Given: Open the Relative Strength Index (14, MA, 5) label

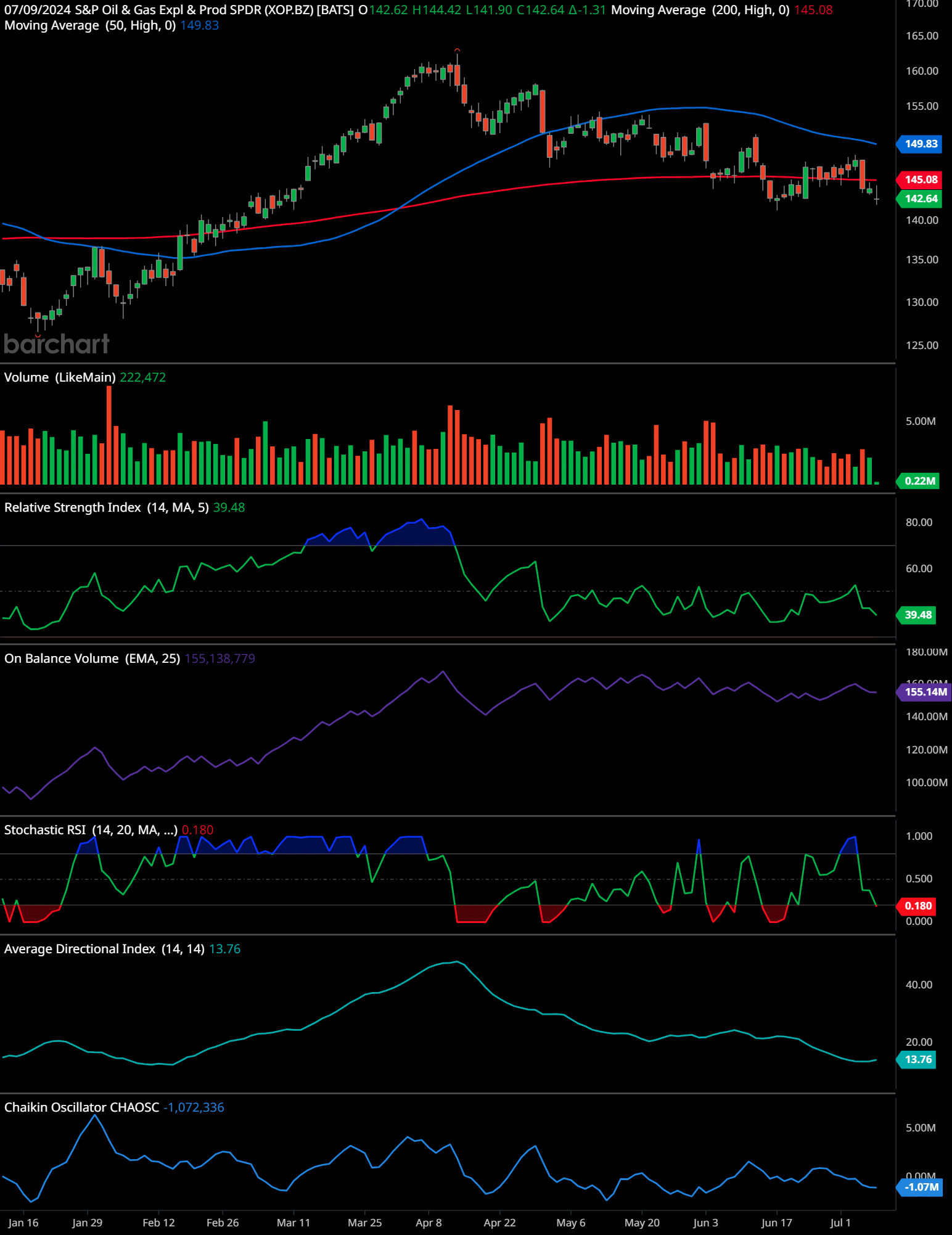Looking at the screenshot, I should point(107,507).
